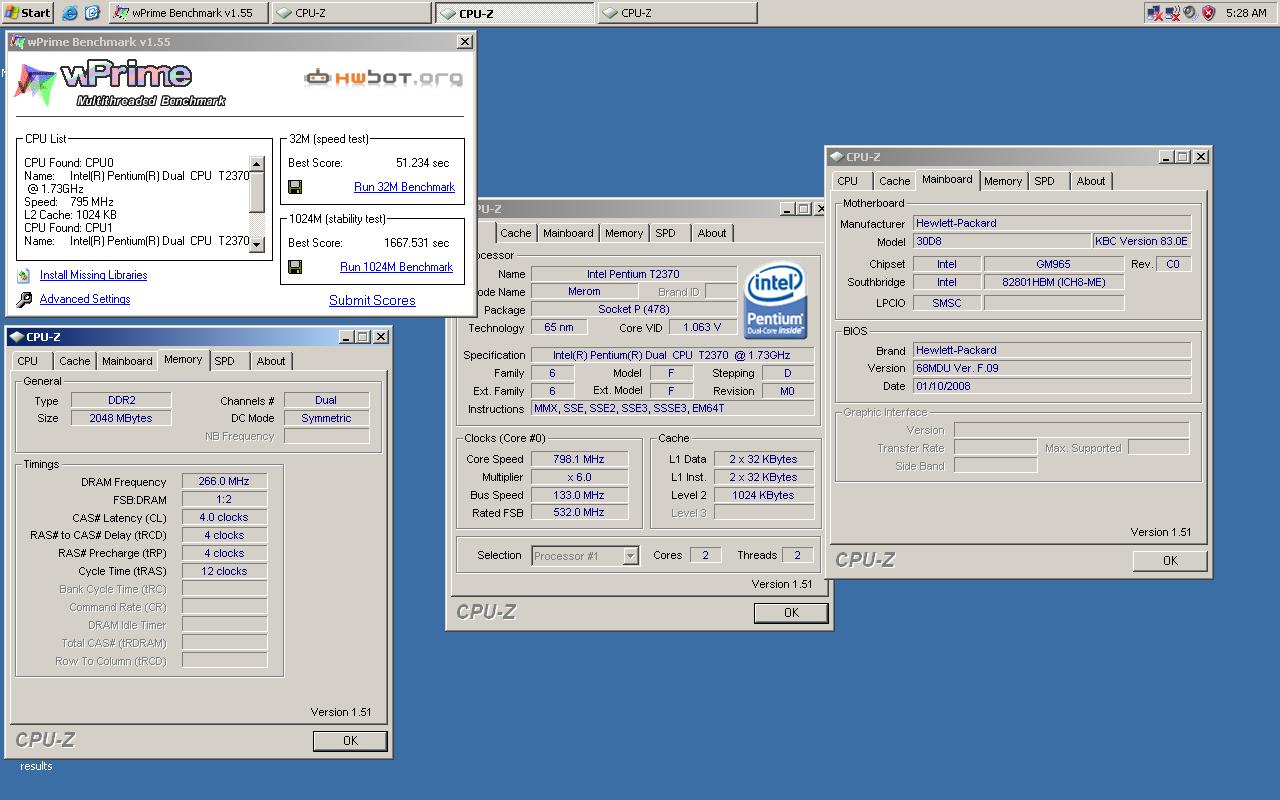Close the wPrime Benchmark window
The image size is (1280, 800).
point(465,42)
